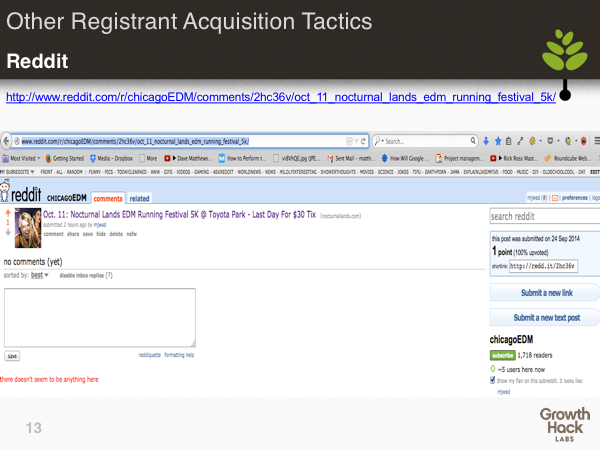The width and height of the screenshot is (600, 450).
Task: Open the bookmarks list clipboard icon
Action: tap(509, 141)
